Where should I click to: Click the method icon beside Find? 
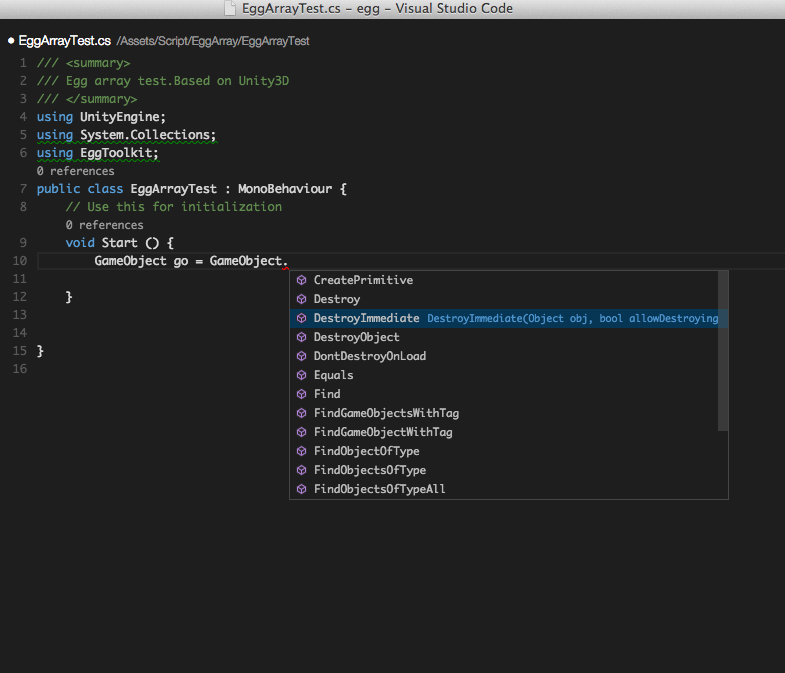click(301, 394)
